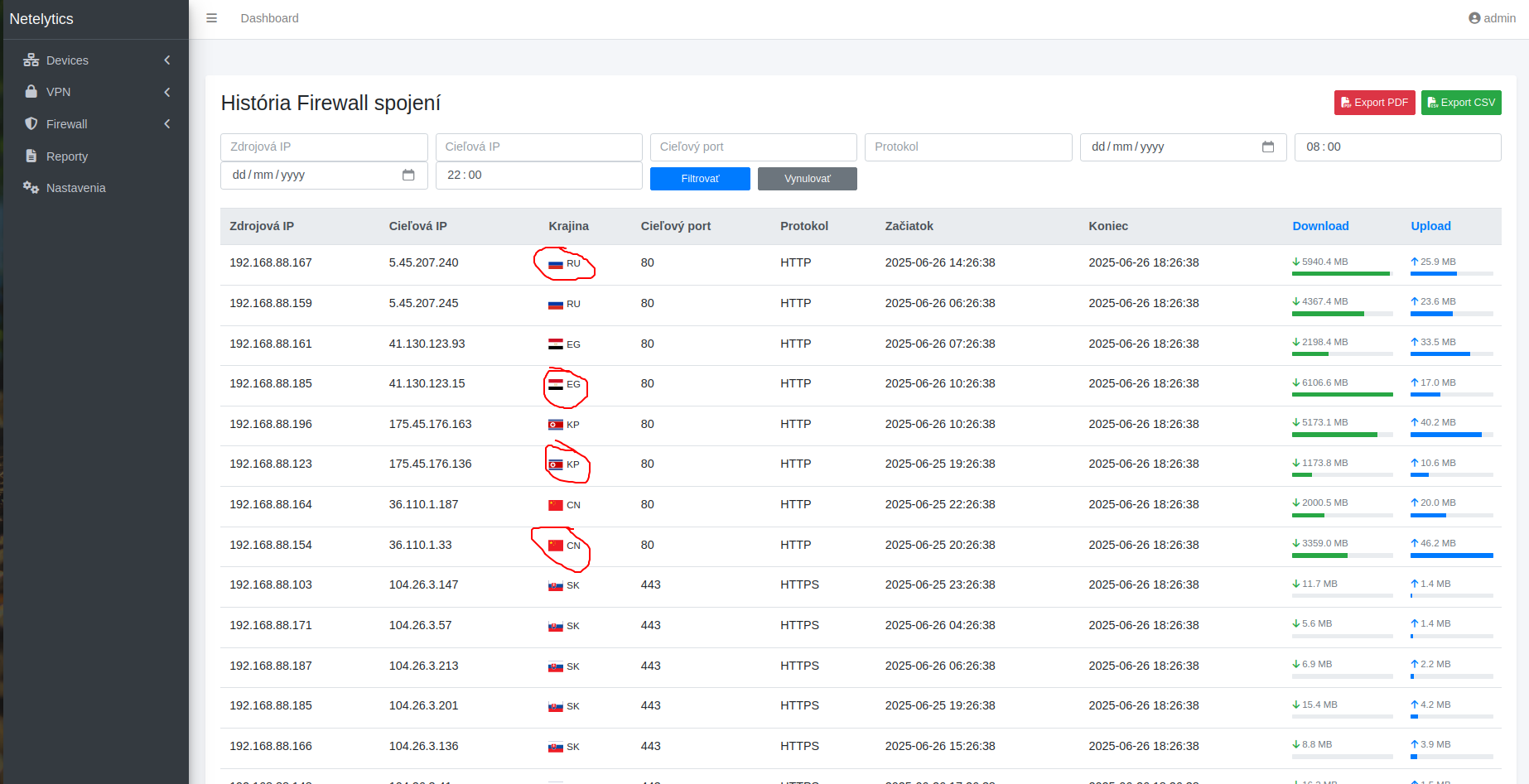The height and width of the screenshot is (784, 1529).
Task: Open calendar picker in second-row date field
Action: tap(408, 175)
